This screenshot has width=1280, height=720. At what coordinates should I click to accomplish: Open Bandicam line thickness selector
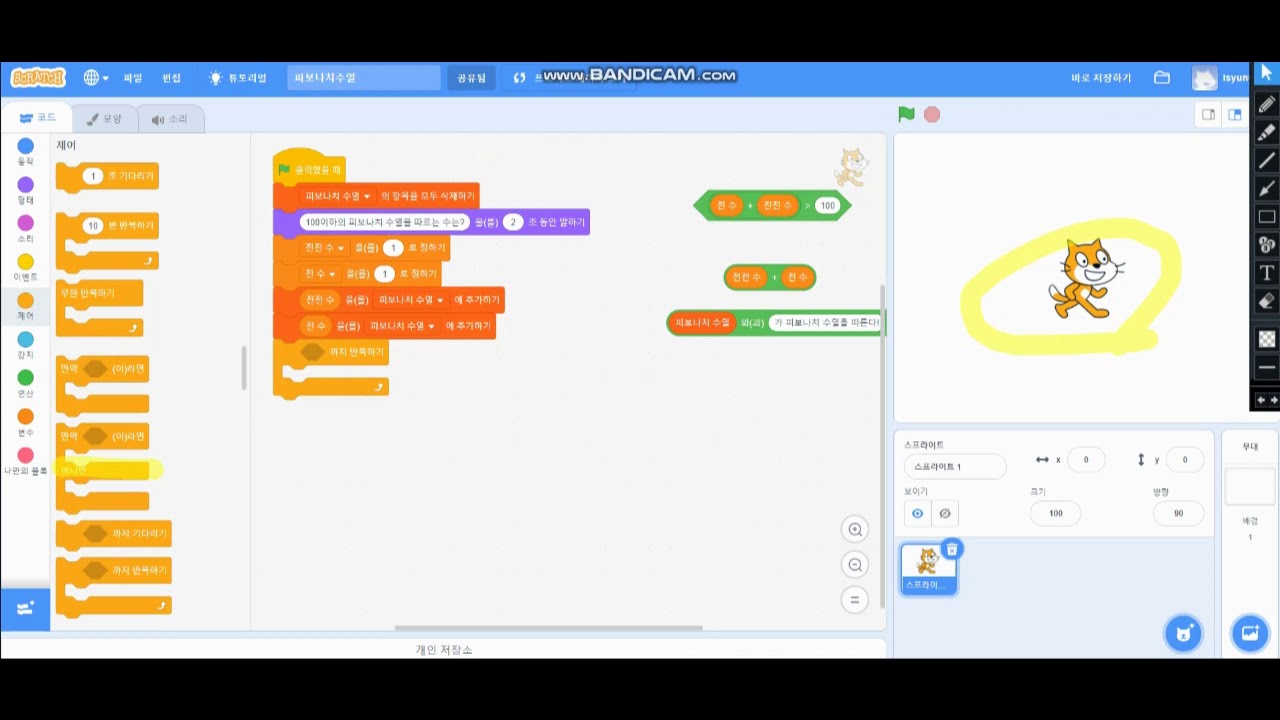1266,368
